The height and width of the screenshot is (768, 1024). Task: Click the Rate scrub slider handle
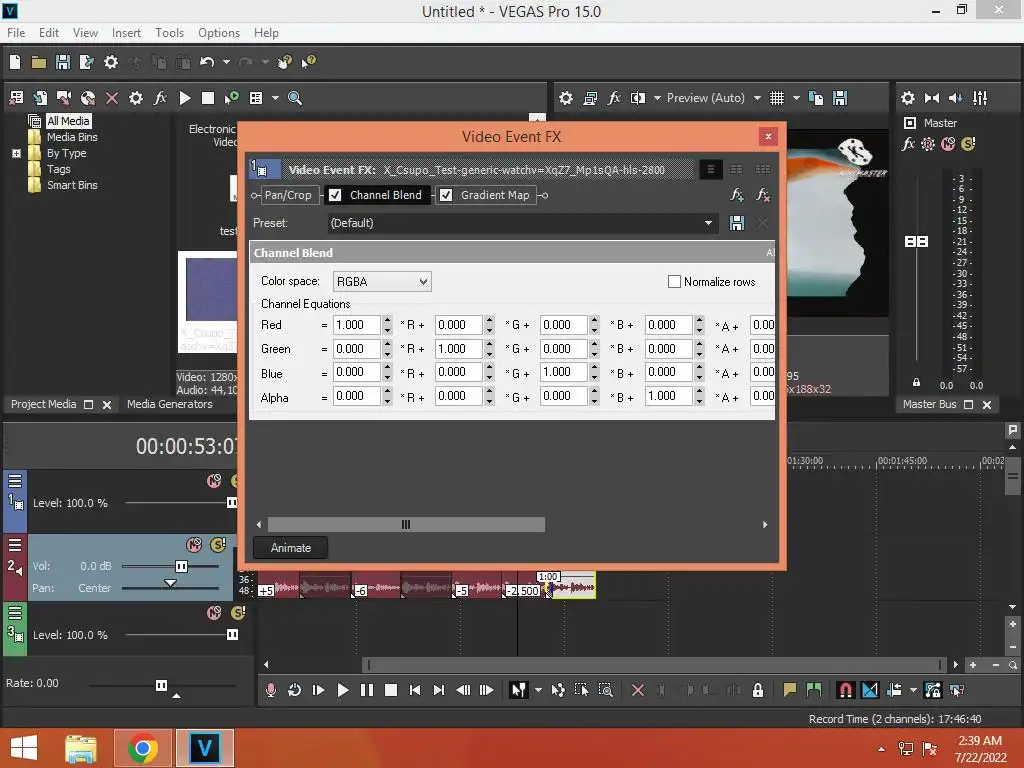point(161,685)
